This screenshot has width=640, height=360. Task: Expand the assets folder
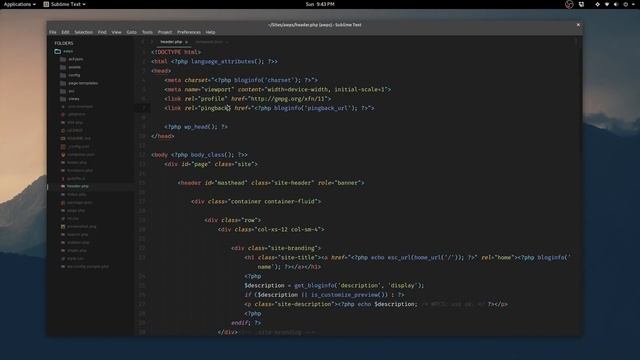point(74,67)
